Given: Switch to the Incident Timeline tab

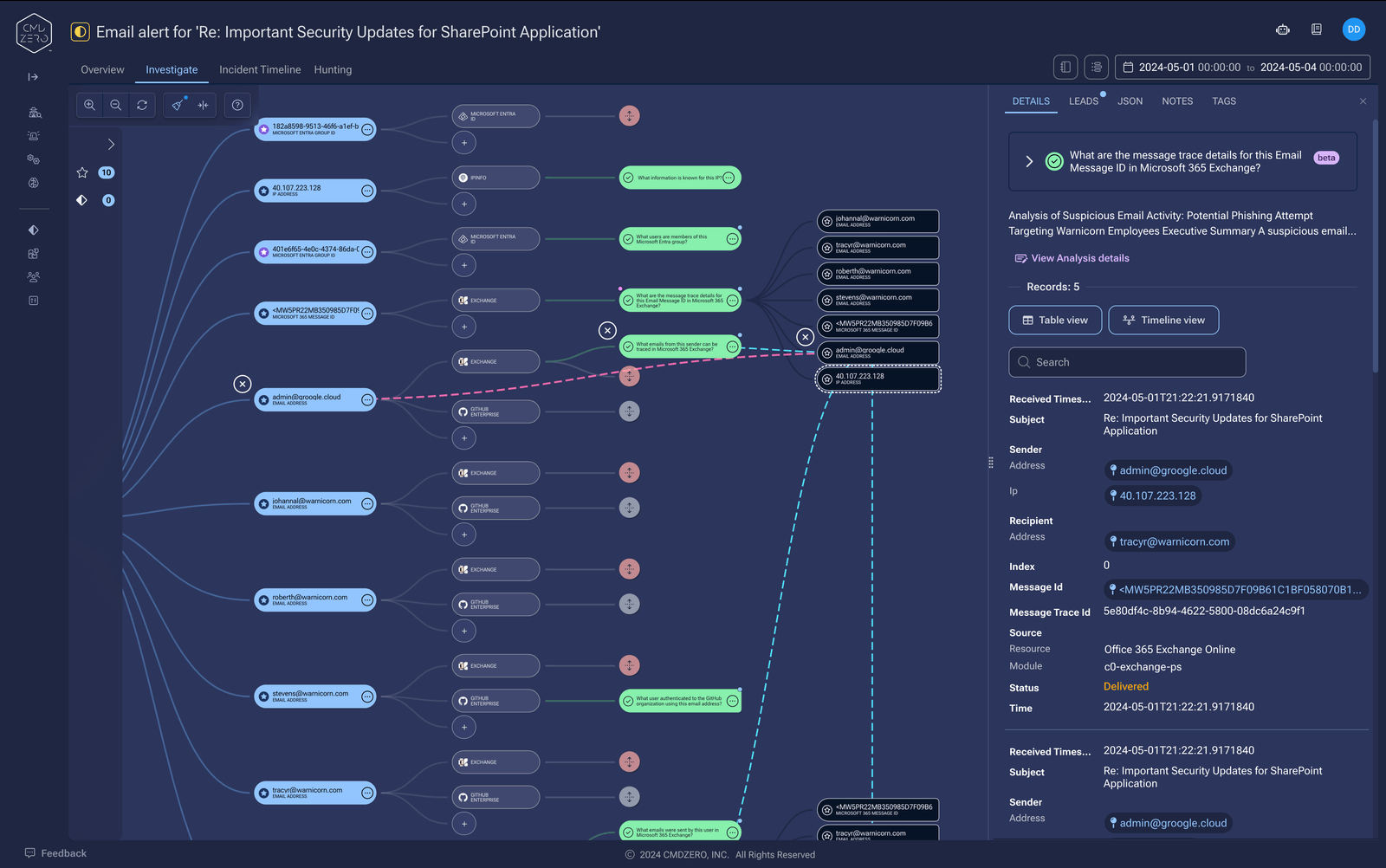Looking at the screenshot, I should point(260,69).
